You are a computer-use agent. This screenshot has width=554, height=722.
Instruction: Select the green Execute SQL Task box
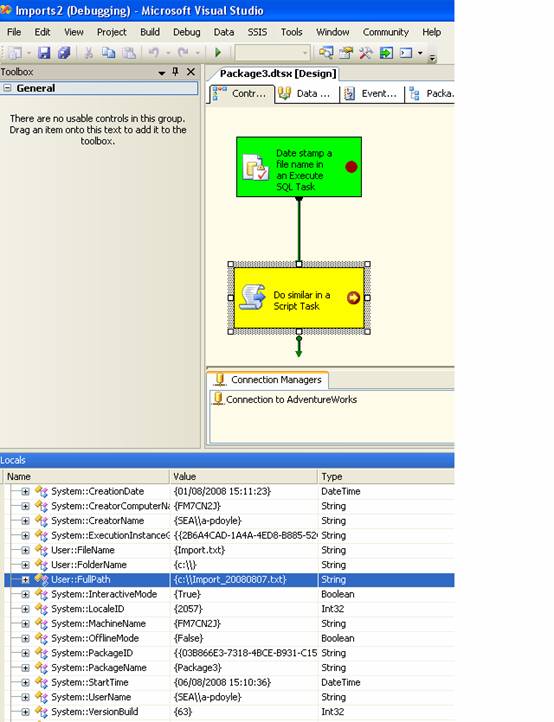coord(299,167)
